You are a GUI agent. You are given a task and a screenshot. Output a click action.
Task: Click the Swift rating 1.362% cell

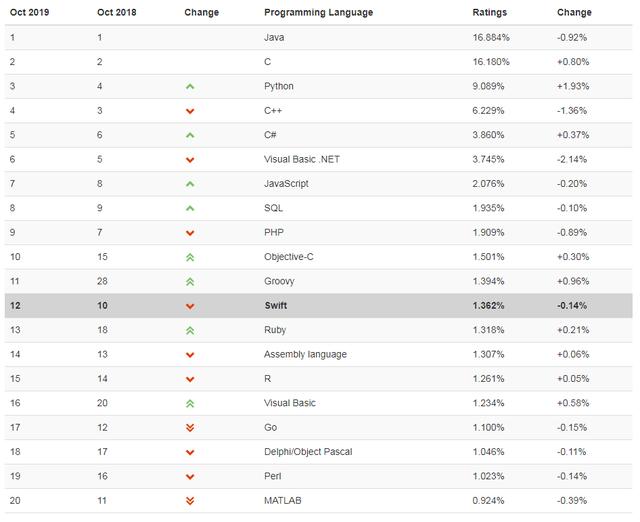pyautogui.click(x=488, y=306)
